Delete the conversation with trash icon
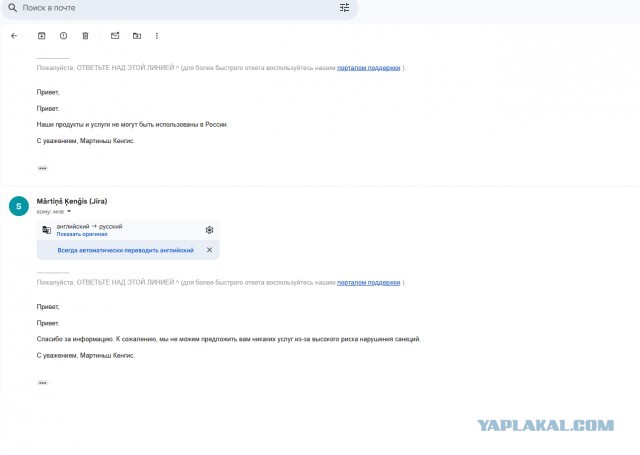This screenshot has height=455, width=640. (85, 36)
